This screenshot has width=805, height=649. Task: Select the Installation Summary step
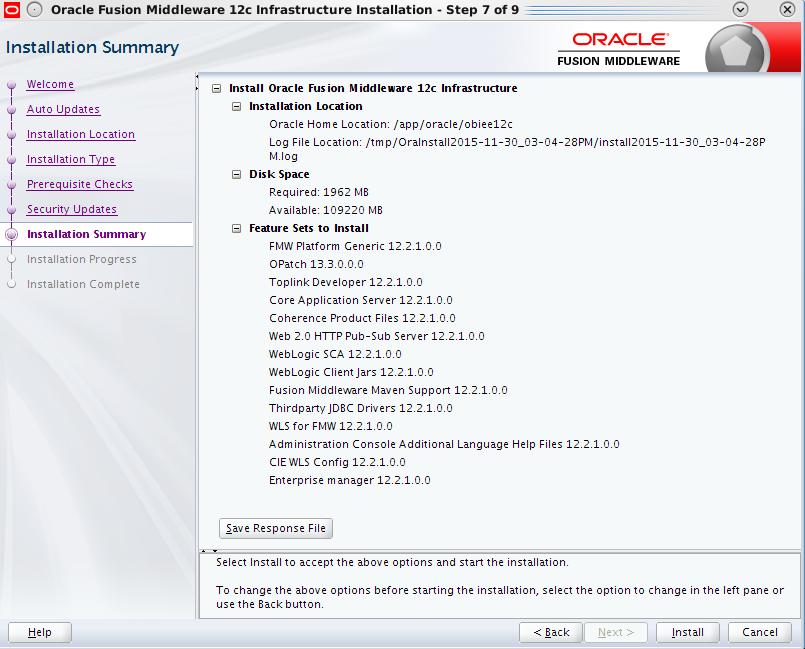[x=86, y=234]
